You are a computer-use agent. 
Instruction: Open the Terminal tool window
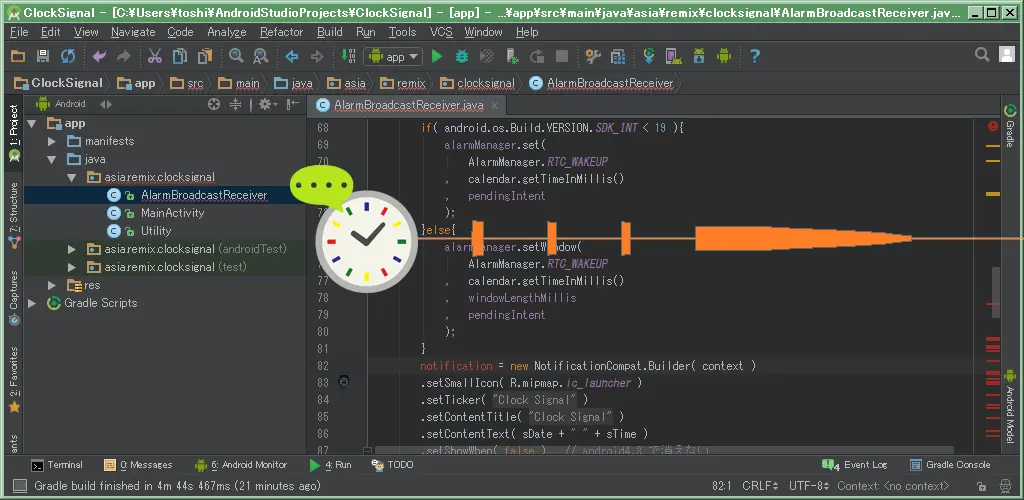point(57,465)
